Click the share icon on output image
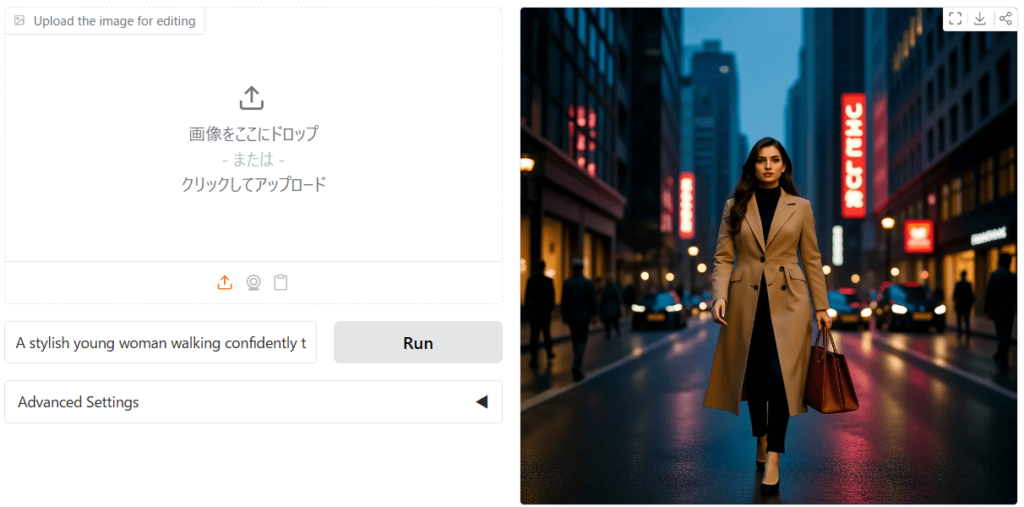1024x507 pixels. (1004, 19)
